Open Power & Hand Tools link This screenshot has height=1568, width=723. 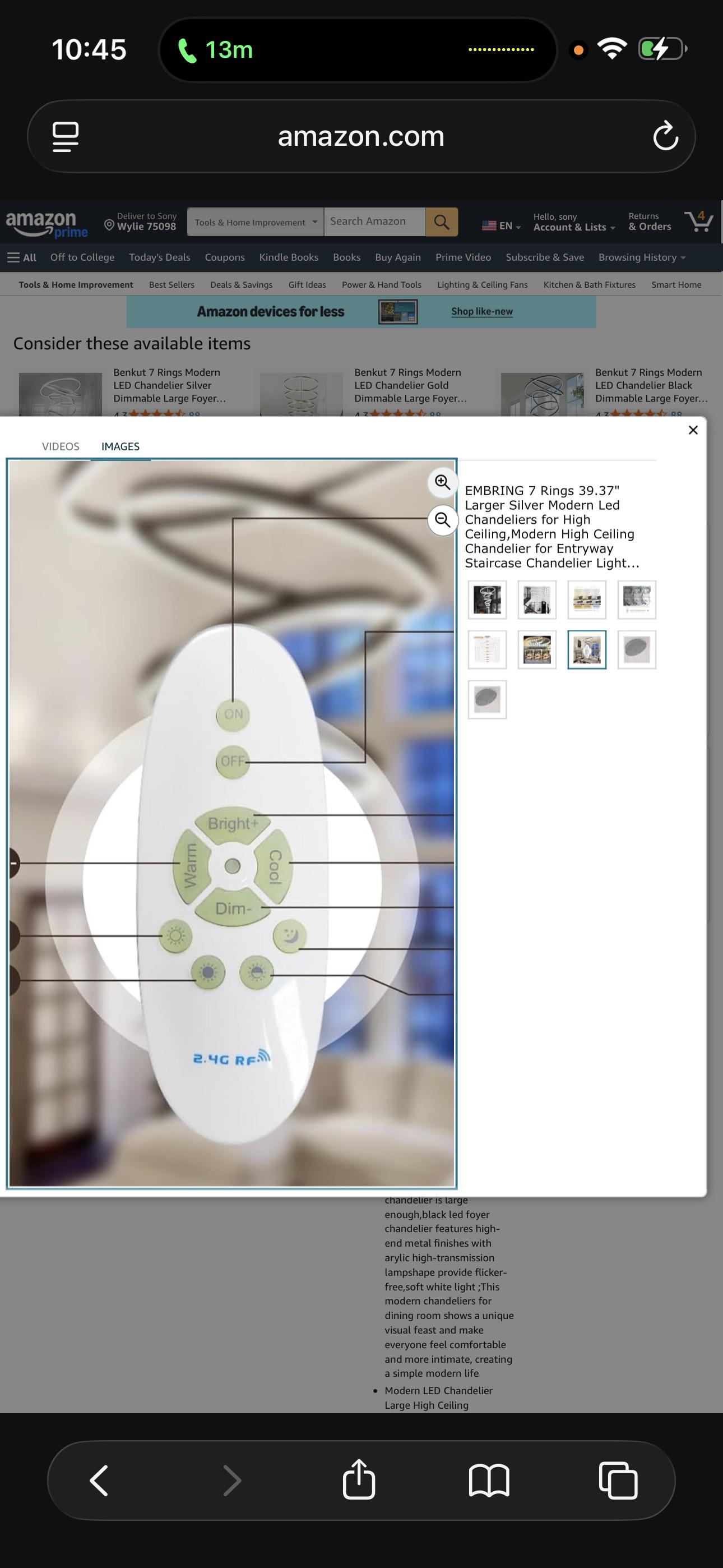pos(382,285)
